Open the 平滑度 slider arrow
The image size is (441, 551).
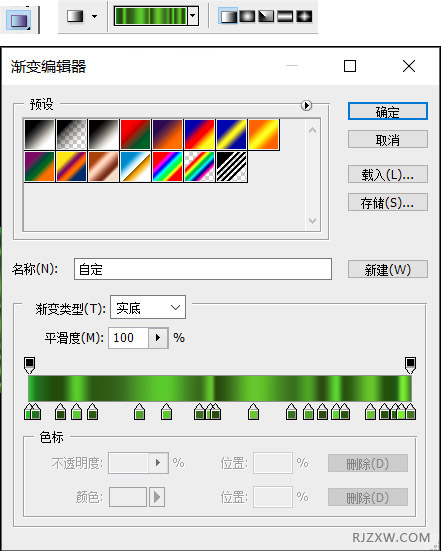pos(158,338)
